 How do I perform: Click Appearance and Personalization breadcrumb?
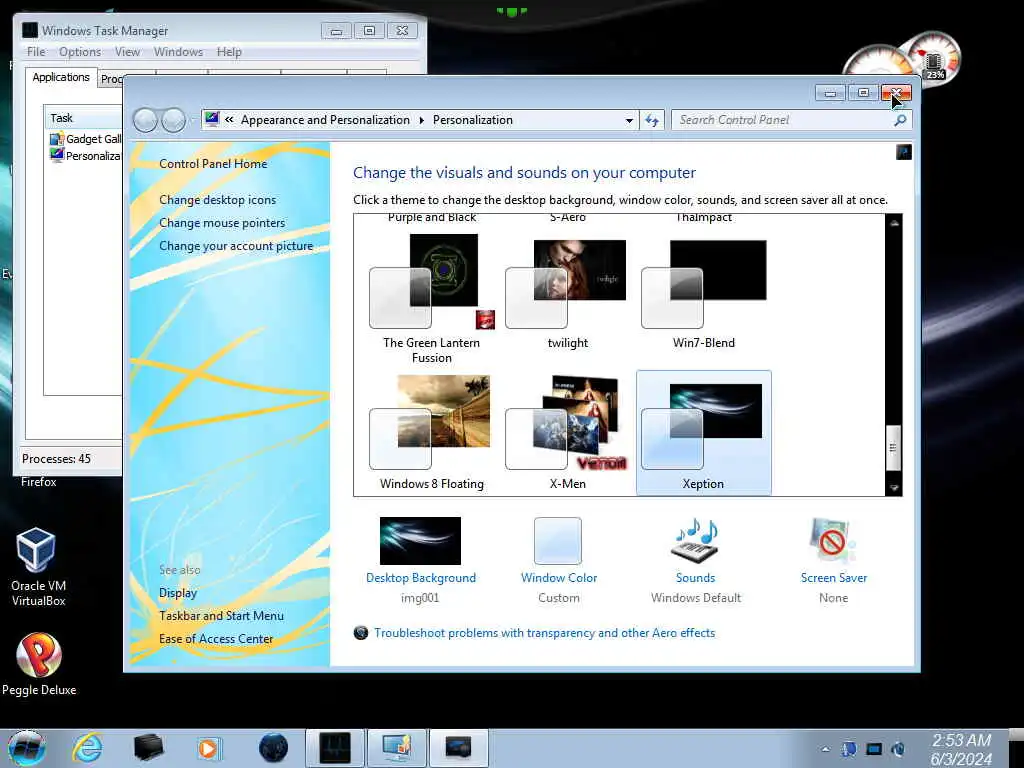[x=325, y=120]
